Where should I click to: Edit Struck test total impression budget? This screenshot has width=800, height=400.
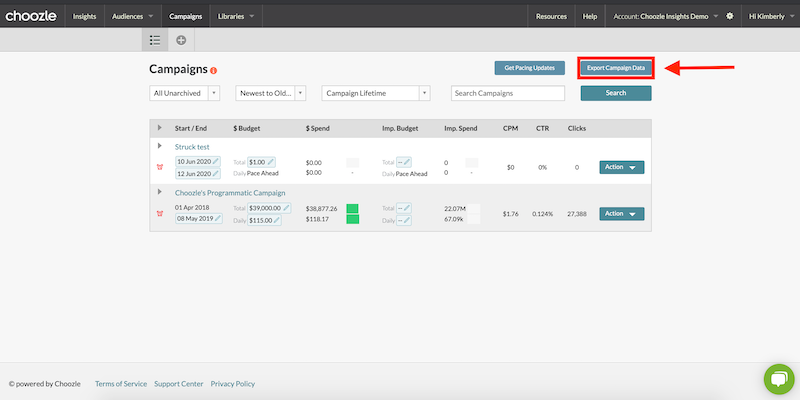tap(404, 162)
